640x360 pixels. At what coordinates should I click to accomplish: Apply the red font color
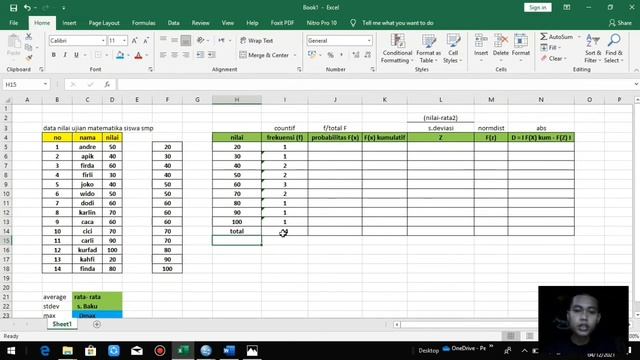coord(138,55)
